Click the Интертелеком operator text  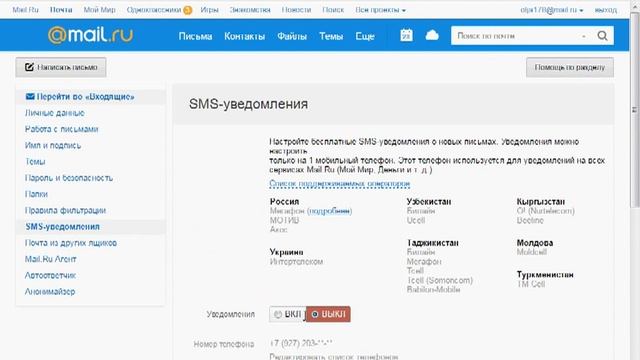pos(296,262)
